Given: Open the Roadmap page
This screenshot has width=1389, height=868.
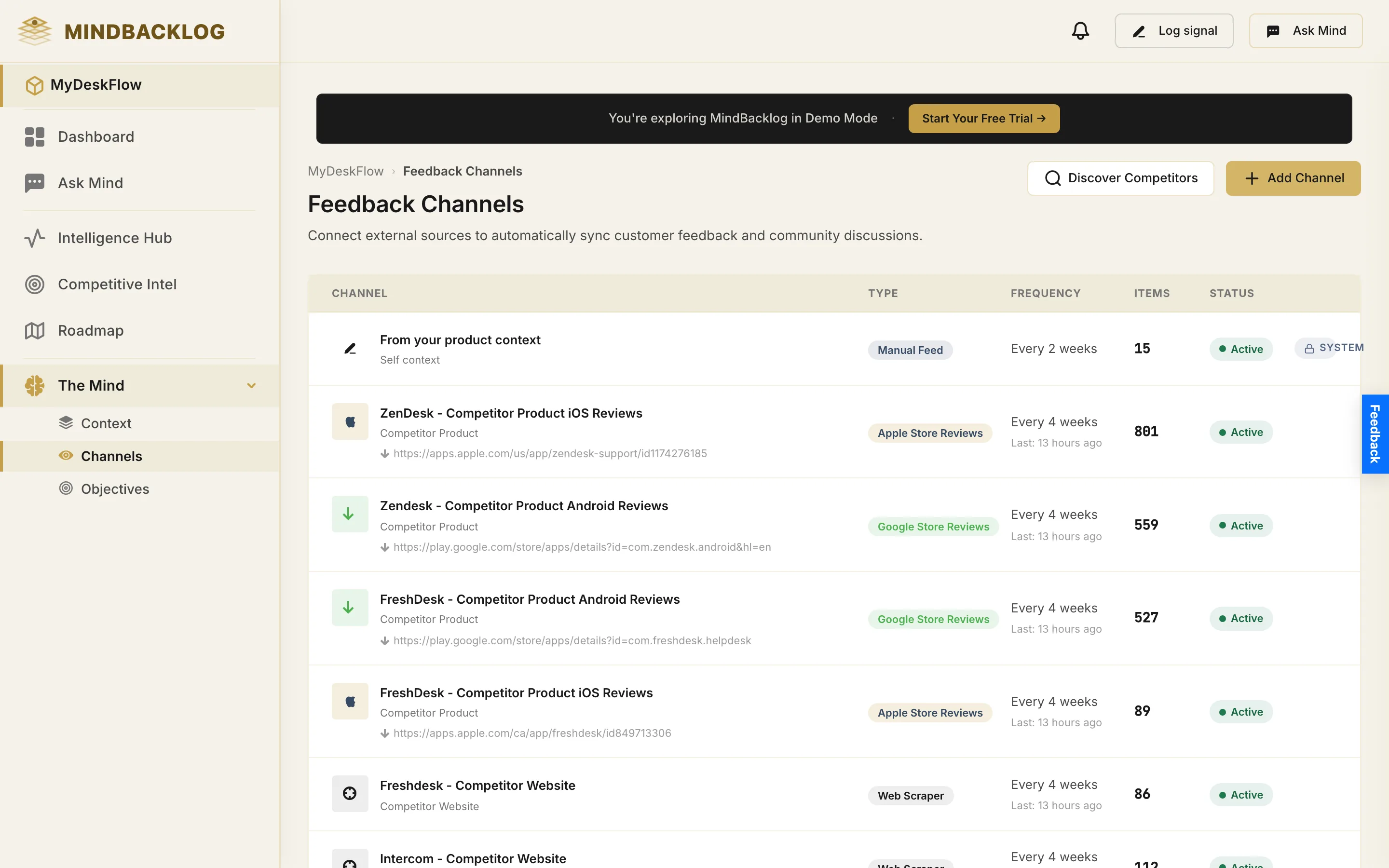Looking at the screenshot, I should click(x=140, y=331).
